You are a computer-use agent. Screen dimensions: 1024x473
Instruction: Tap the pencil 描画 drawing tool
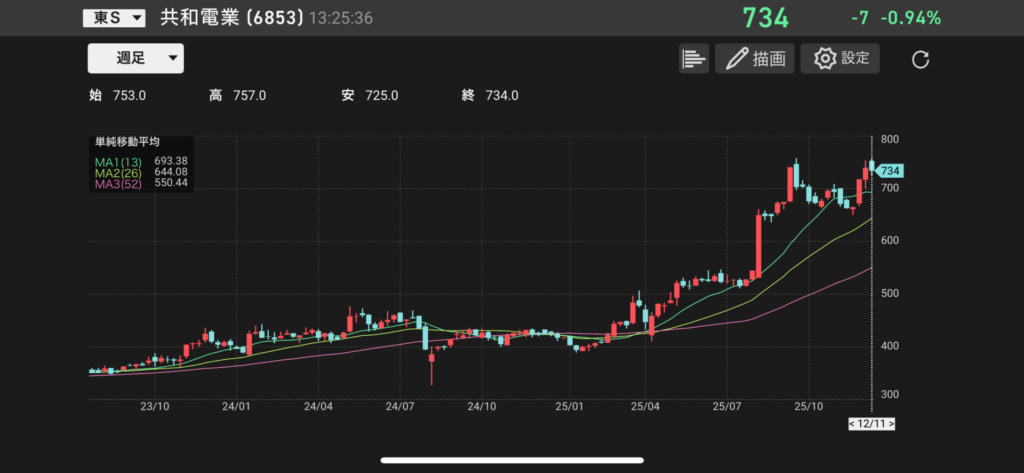(754, 59)
